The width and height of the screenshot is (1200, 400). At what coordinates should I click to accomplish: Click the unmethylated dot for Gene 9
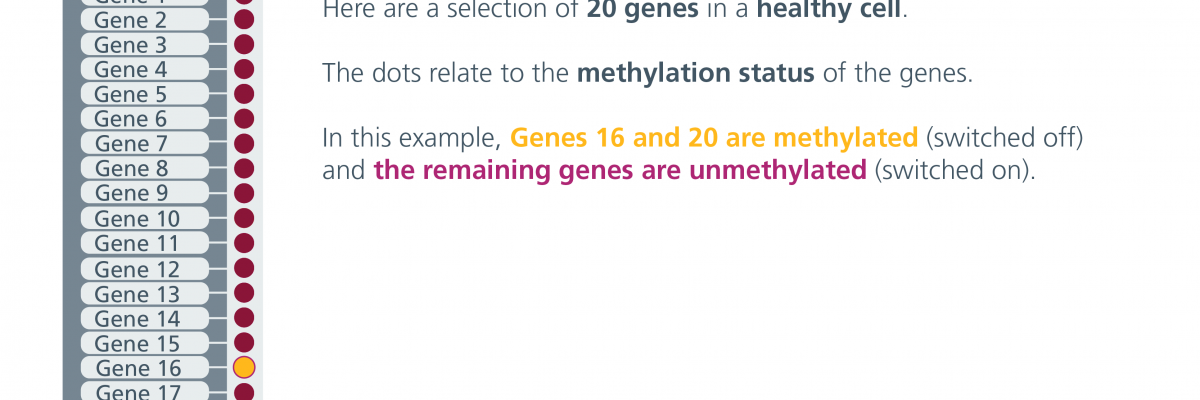pos(244,193)
